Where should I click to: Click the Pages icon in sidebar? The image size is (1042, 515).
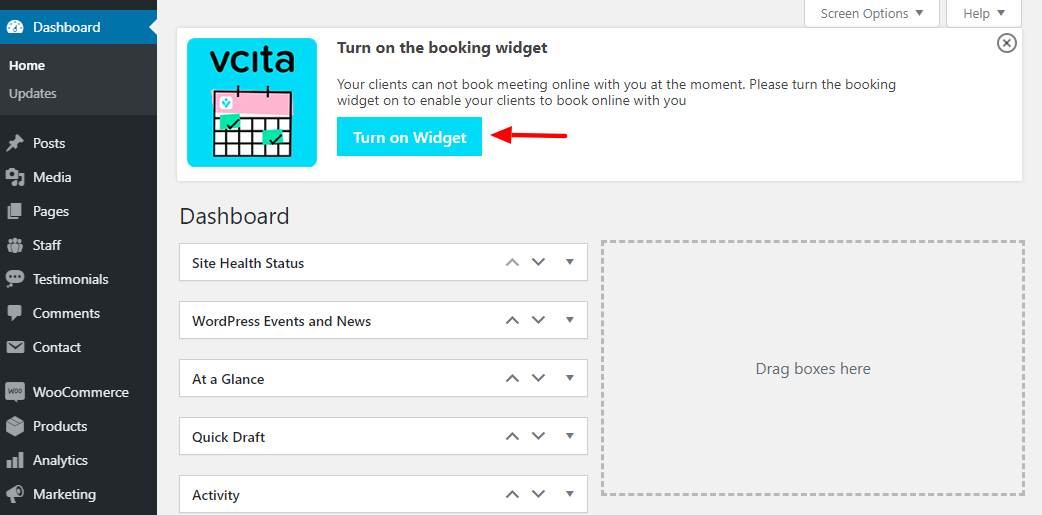(x=15, y=211)
